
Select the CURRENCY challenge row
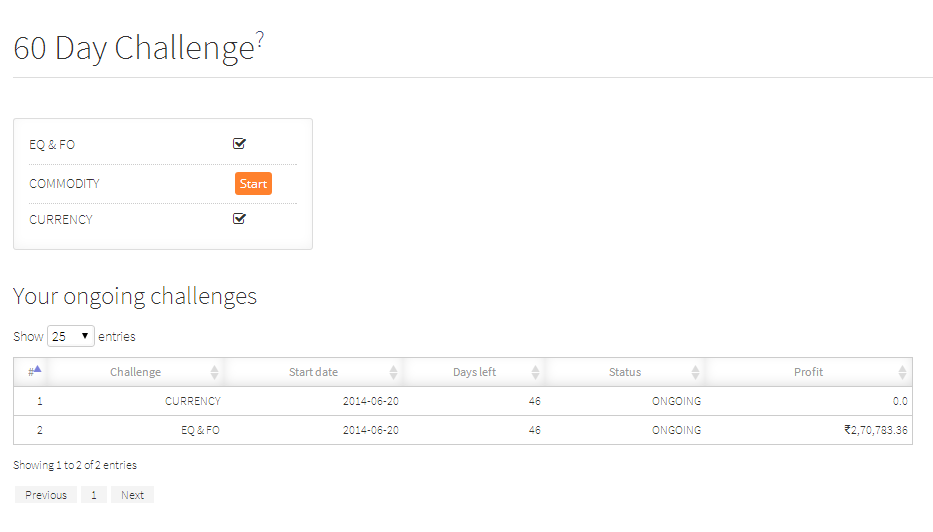tap(463, 401)
